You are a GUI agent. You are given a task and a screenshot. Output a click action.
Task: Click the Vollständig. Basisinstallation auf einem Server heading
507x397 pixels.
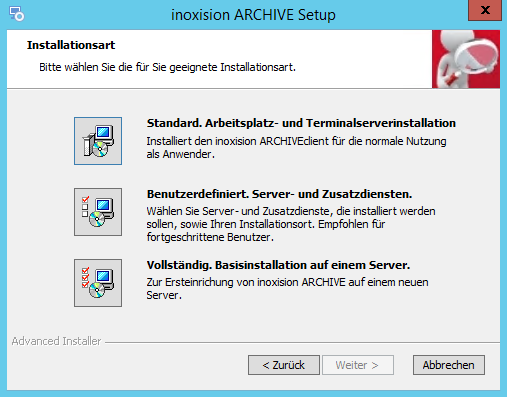point(278,265)
